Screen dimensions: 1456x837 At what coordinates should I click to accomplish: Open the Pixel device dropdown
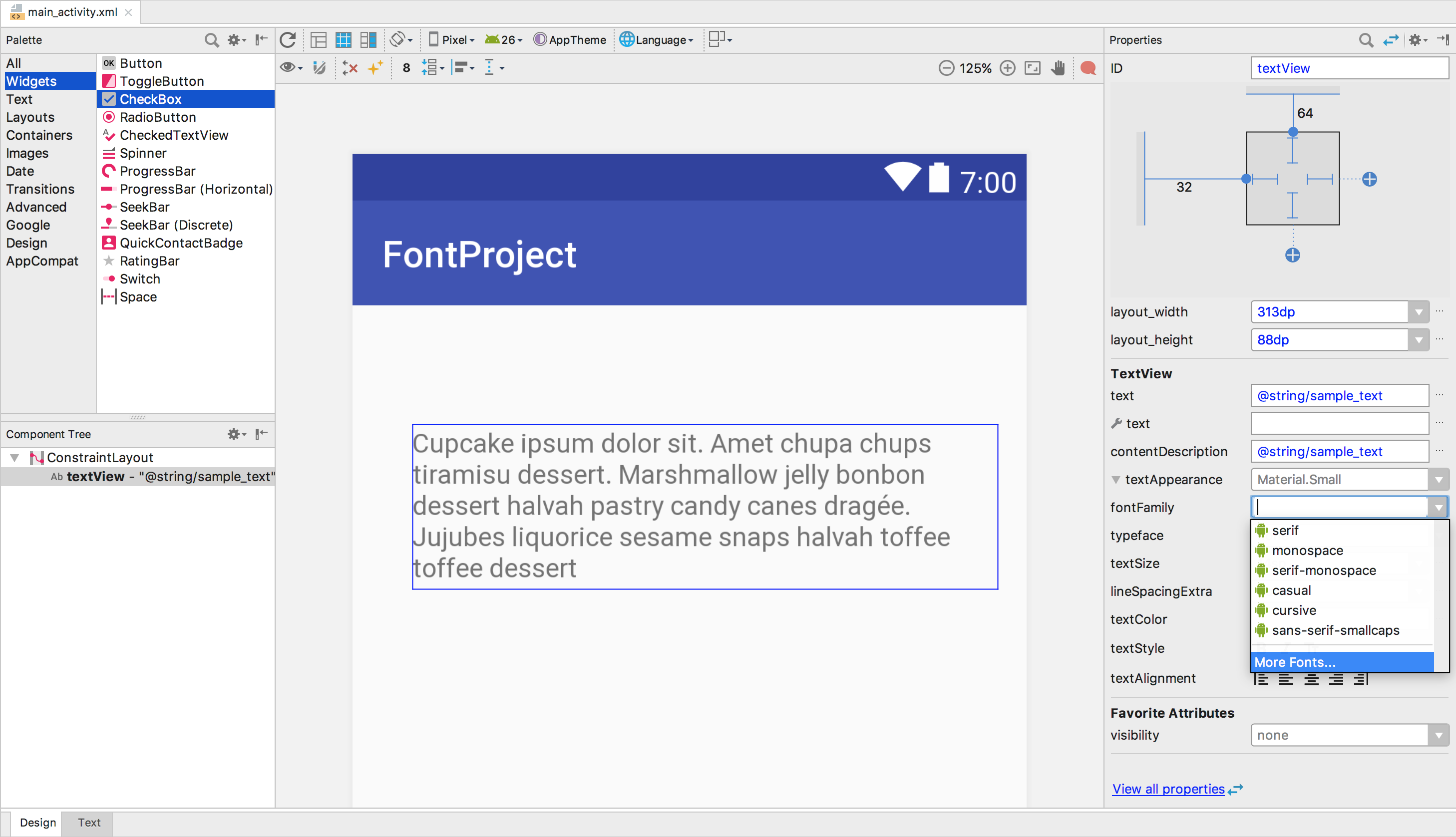pos(451,39)
